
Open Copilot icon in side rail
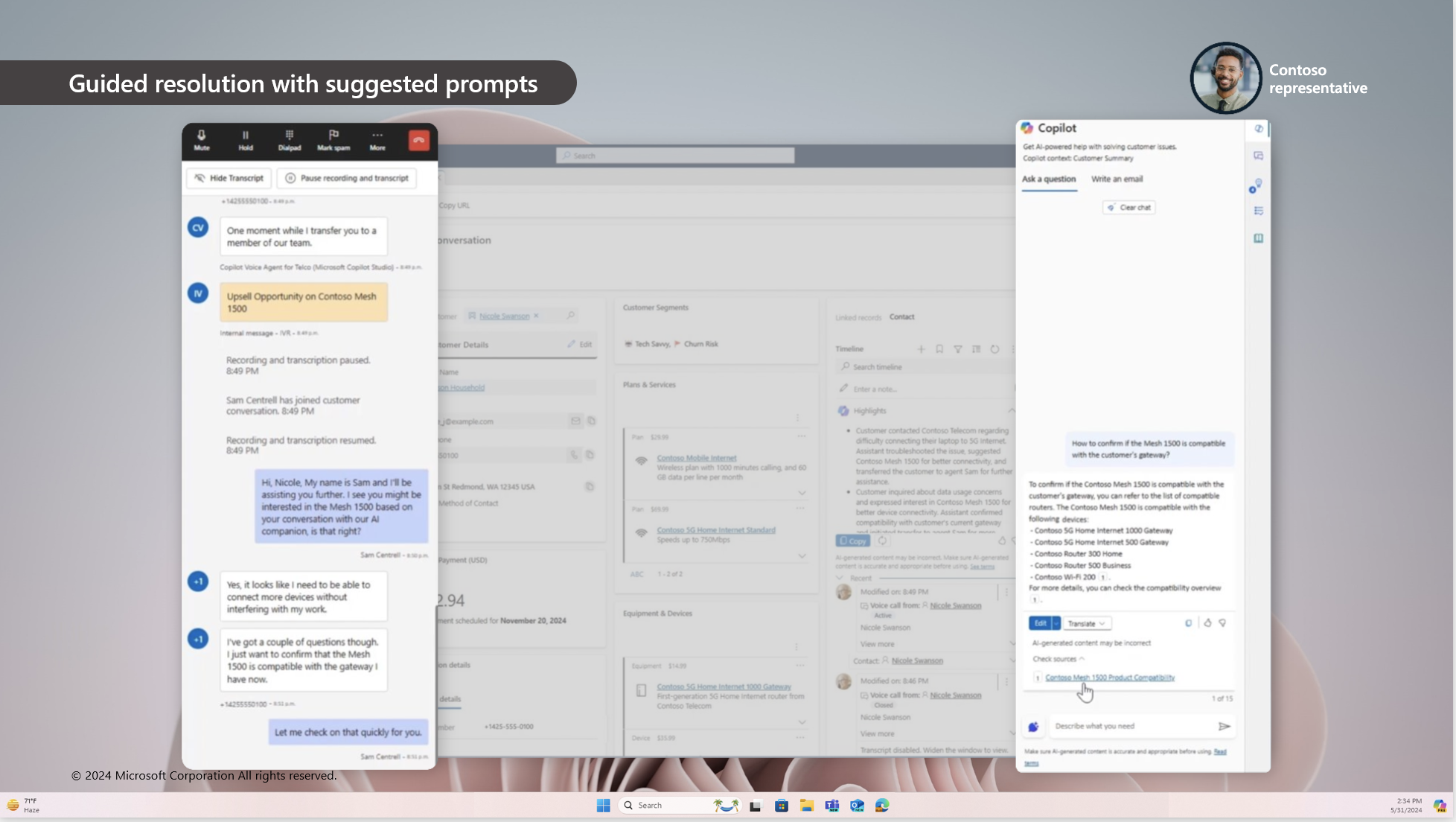click(x=1259, y=129)
